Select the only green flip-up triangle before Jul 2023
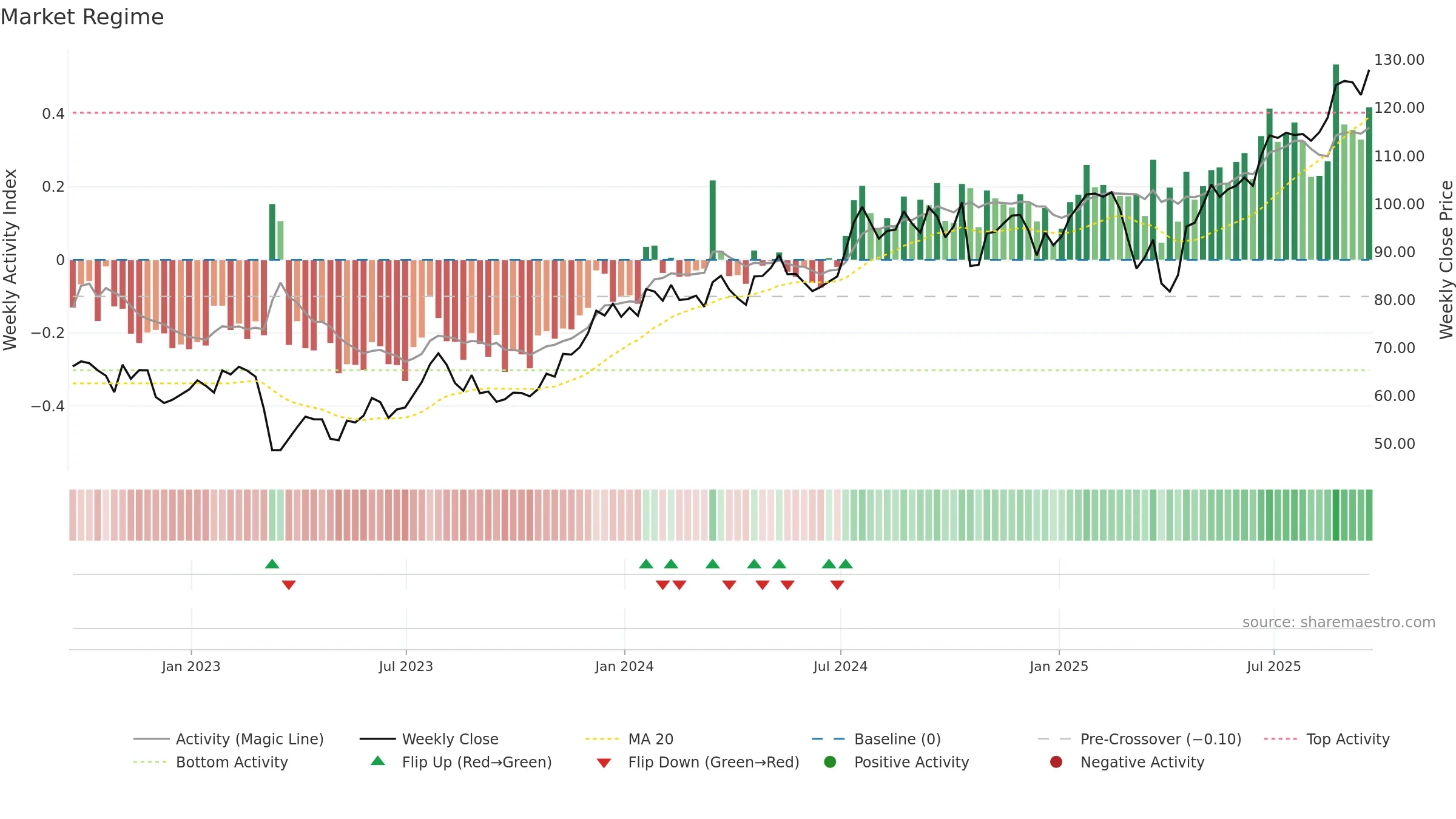This screenshot has height=819, width=1456. coord(272,564)
